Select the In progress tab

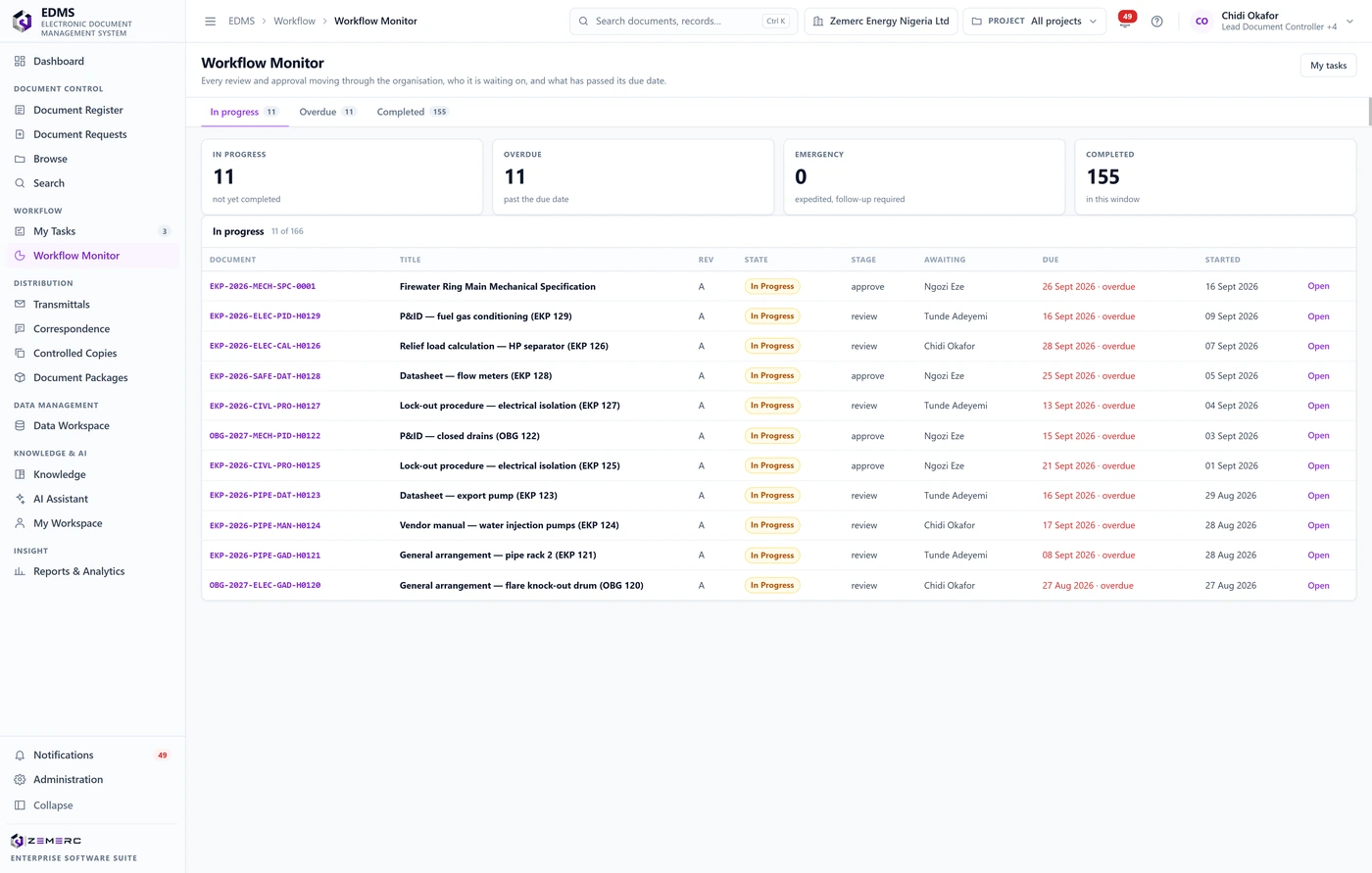coord(244,112)
